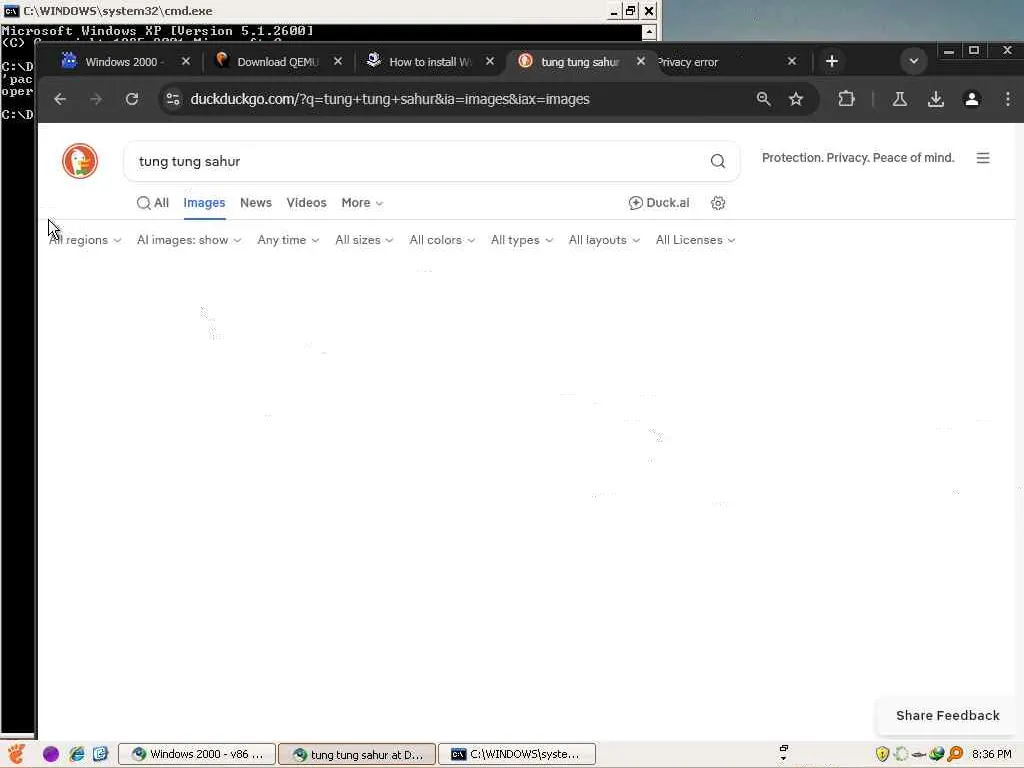Expand the All regions filter
This screenshot has height=768, width=1024.
pyautogui.click(x=85, y=240)
